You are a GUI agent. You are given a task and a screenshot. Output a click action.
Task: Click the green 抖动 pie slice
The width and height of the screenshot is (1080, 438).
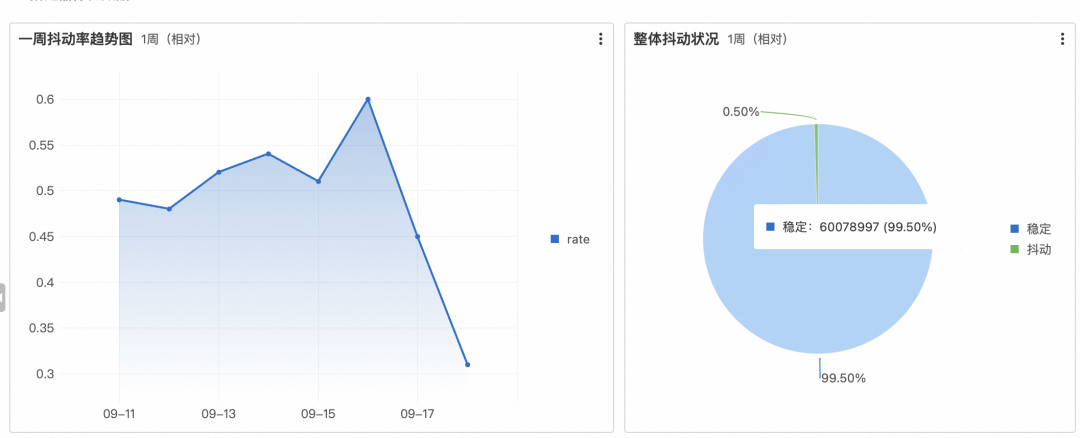click(x=816, y=164)
